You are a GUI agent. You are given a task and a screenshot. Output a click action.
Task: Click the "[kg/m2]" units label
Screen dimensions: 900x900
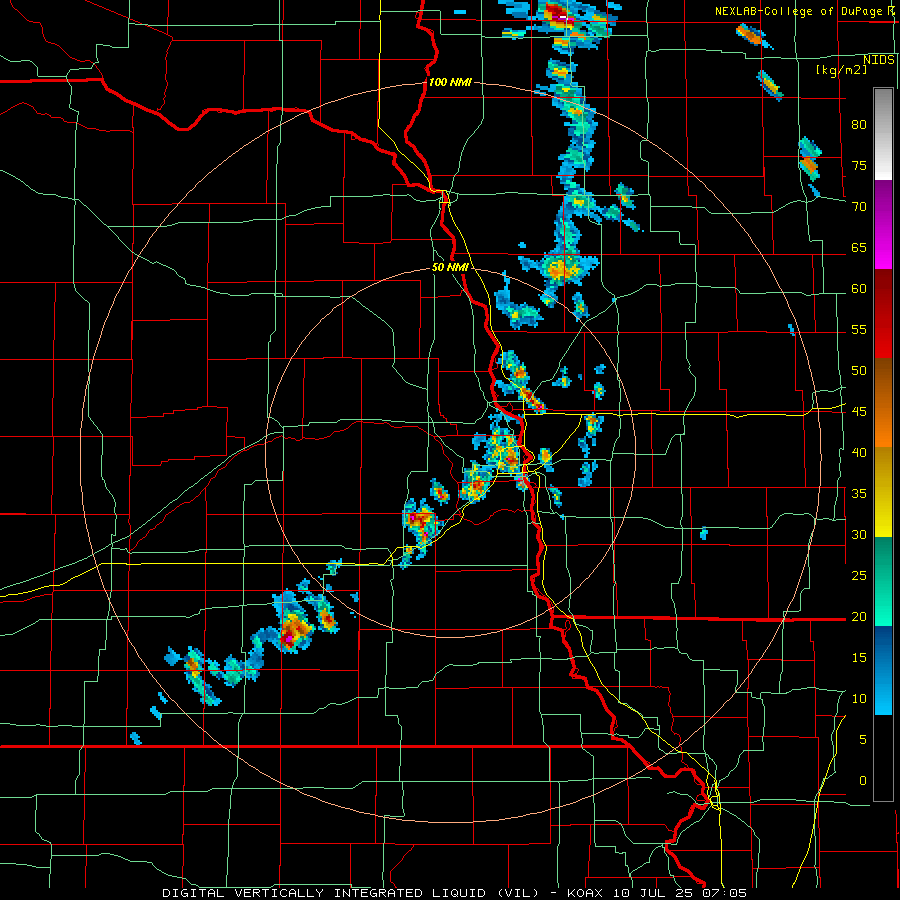pyautogui.click(x=841, y=70)
